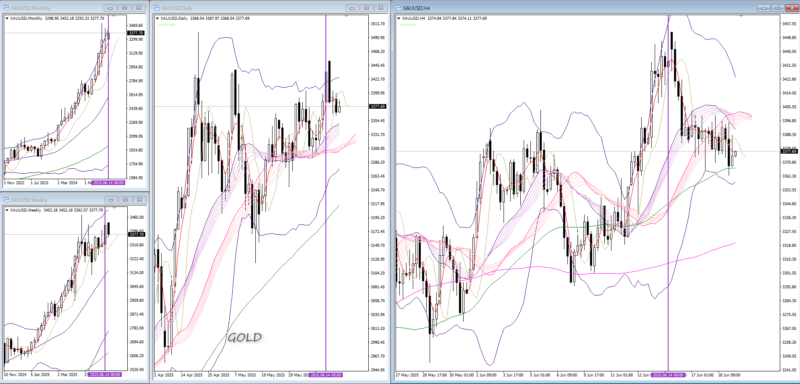Click the chart shift triangle in Monthly chart
This screenshot has height=384, width=800.
point(113,16)
